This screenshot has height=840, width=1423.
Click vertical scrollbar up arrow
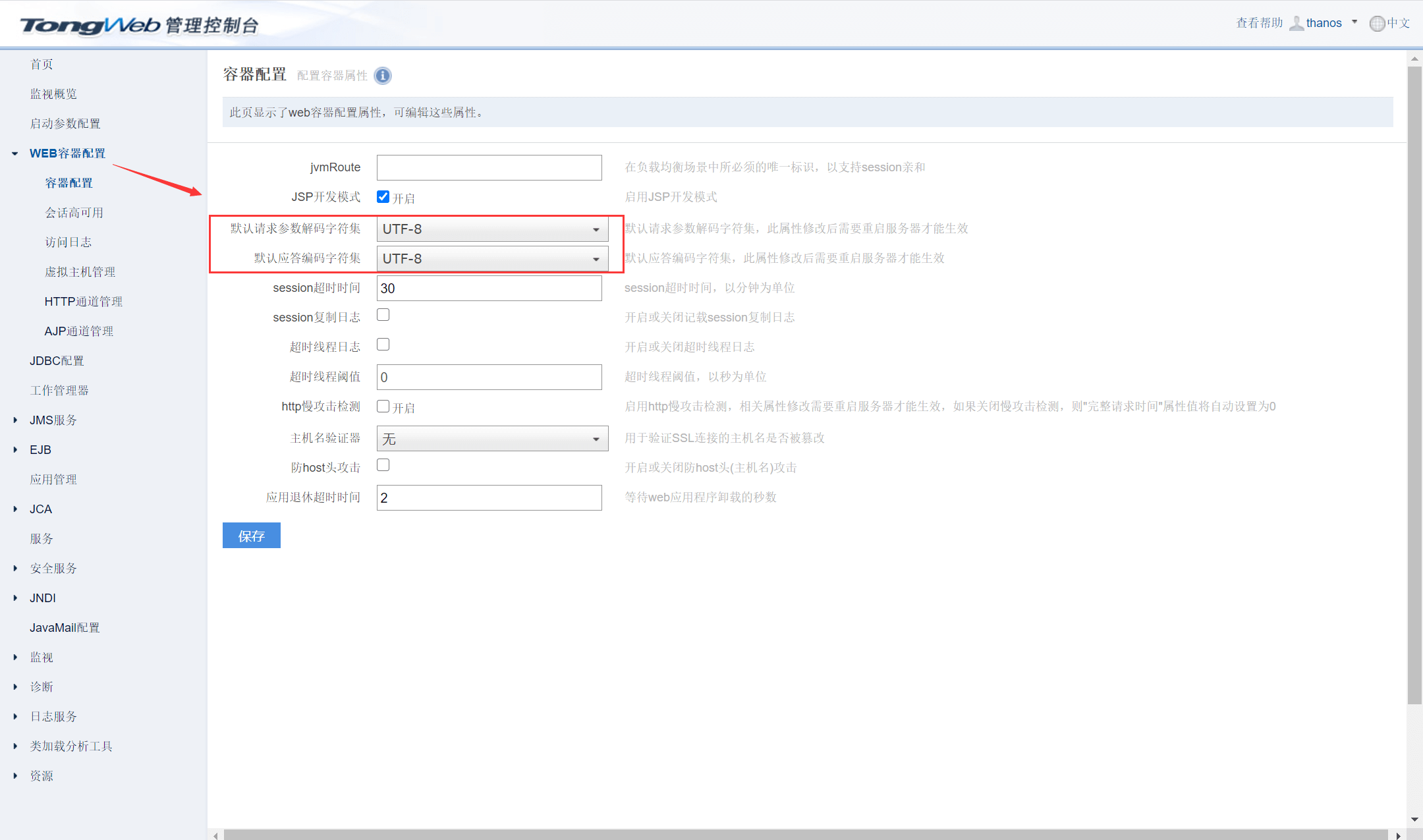point(1414,59)
